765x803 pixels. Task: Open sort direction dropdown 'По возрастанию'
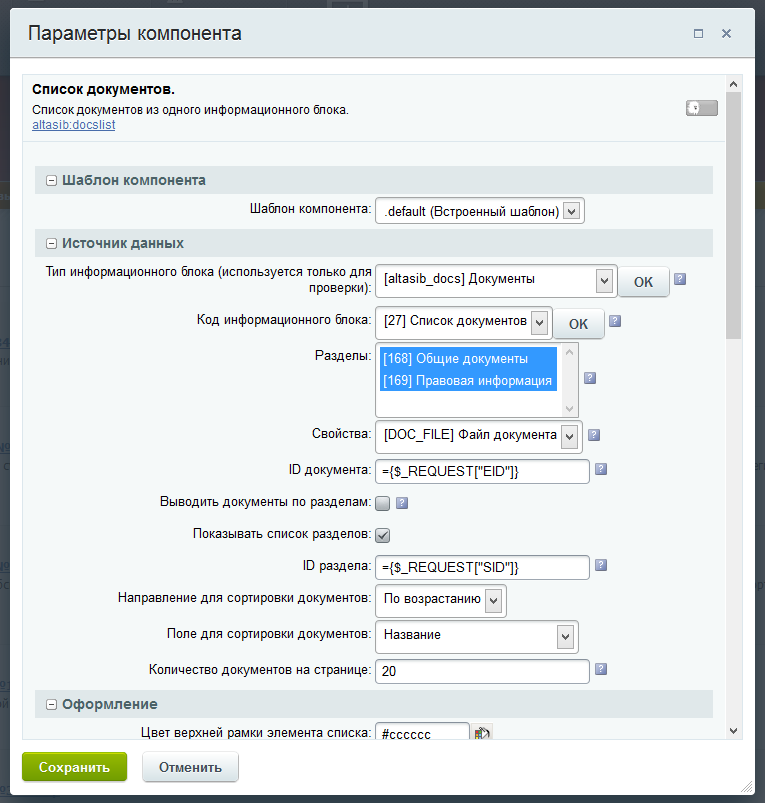pyautogui.click(x=440, y=600)
